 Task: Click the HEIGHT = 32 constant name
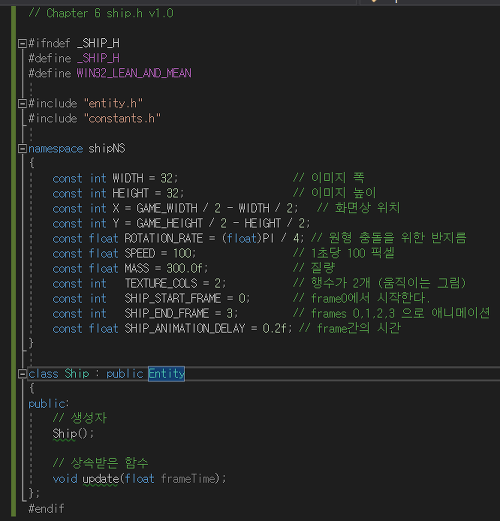pyautogui.click(x=131, y=193)
